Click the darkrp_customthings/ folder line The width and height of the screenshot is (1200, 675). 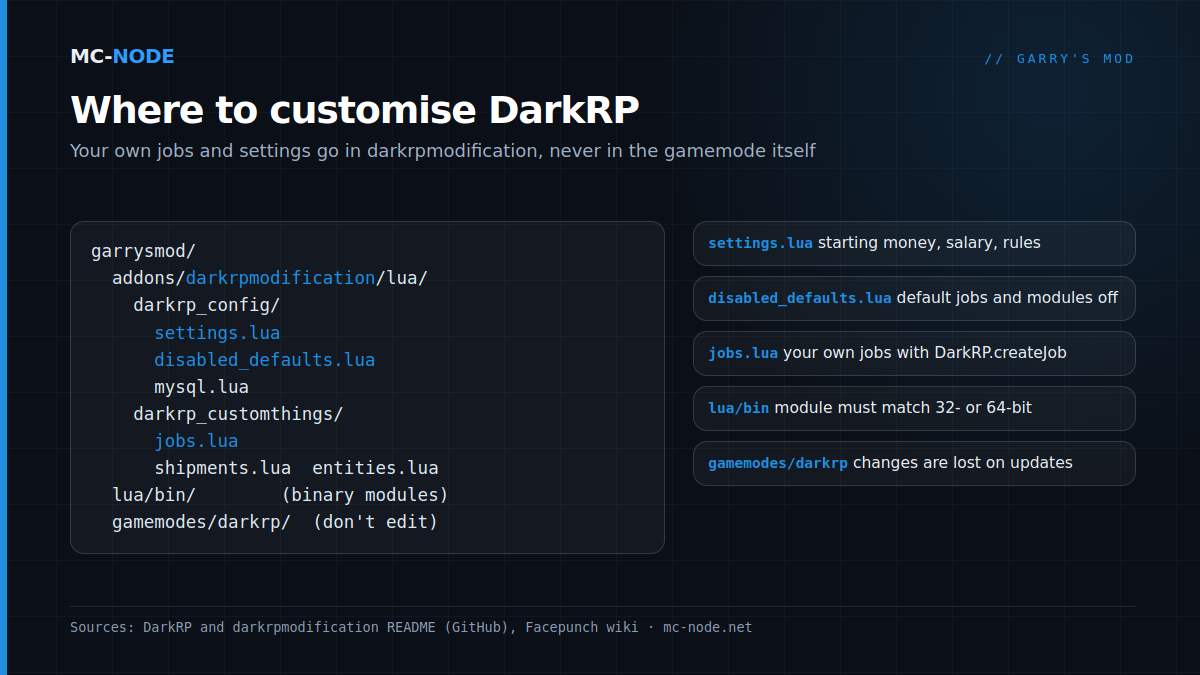click(238, 413)
